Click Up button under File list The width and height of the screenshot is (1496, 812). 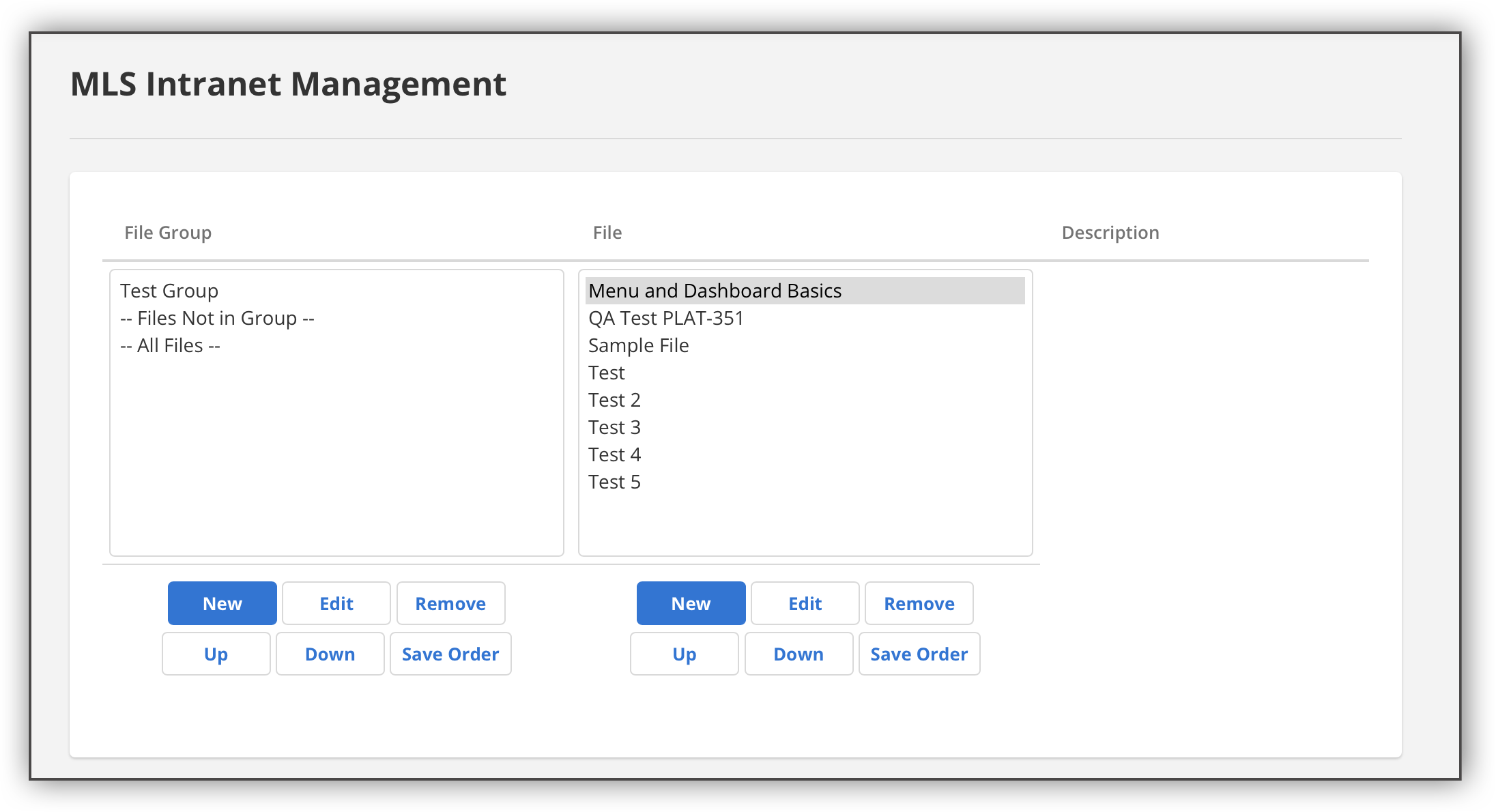pyautogui.click(x=685, y=654)
